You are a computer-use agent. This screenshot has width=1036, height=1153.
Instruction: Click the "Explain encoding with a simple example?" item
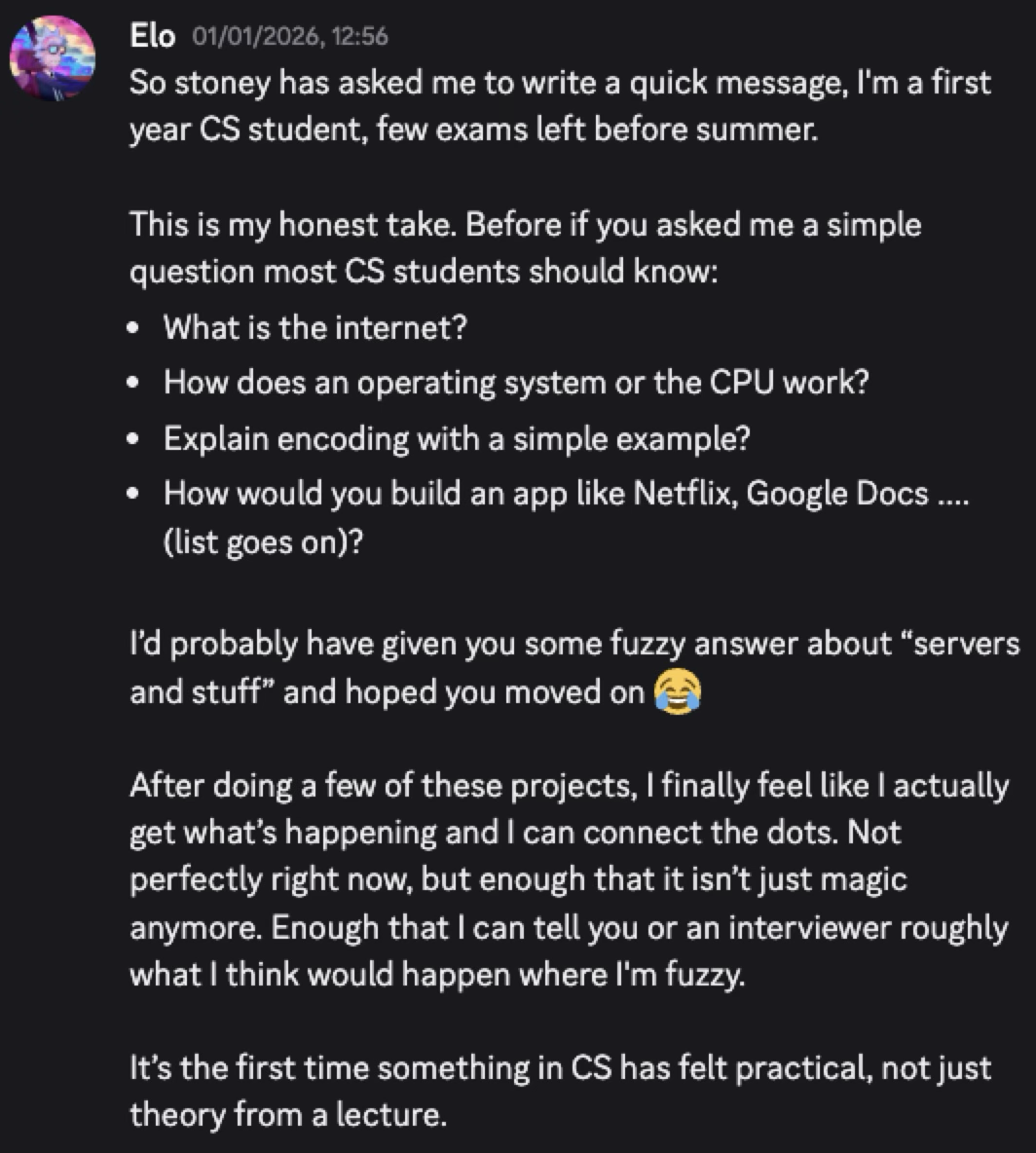click(457, 439)
